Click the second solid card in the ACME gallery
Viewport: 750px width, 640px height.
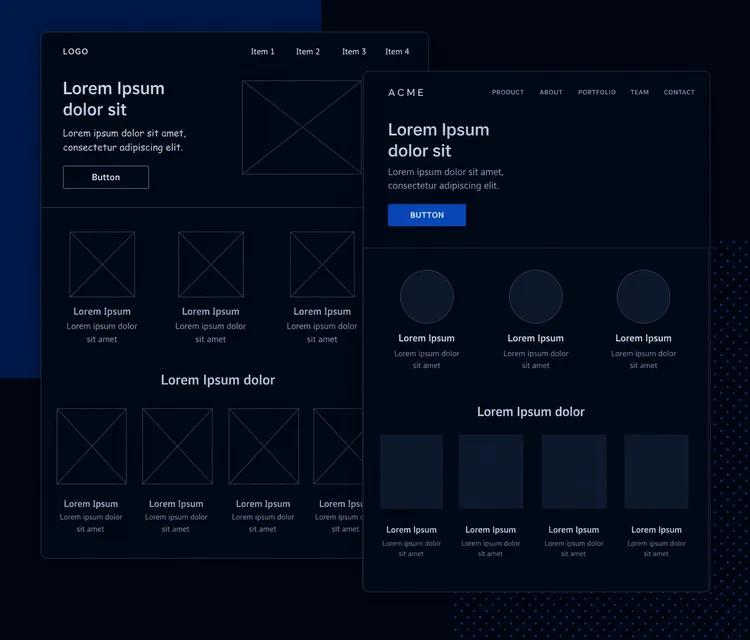click(491, 471)
